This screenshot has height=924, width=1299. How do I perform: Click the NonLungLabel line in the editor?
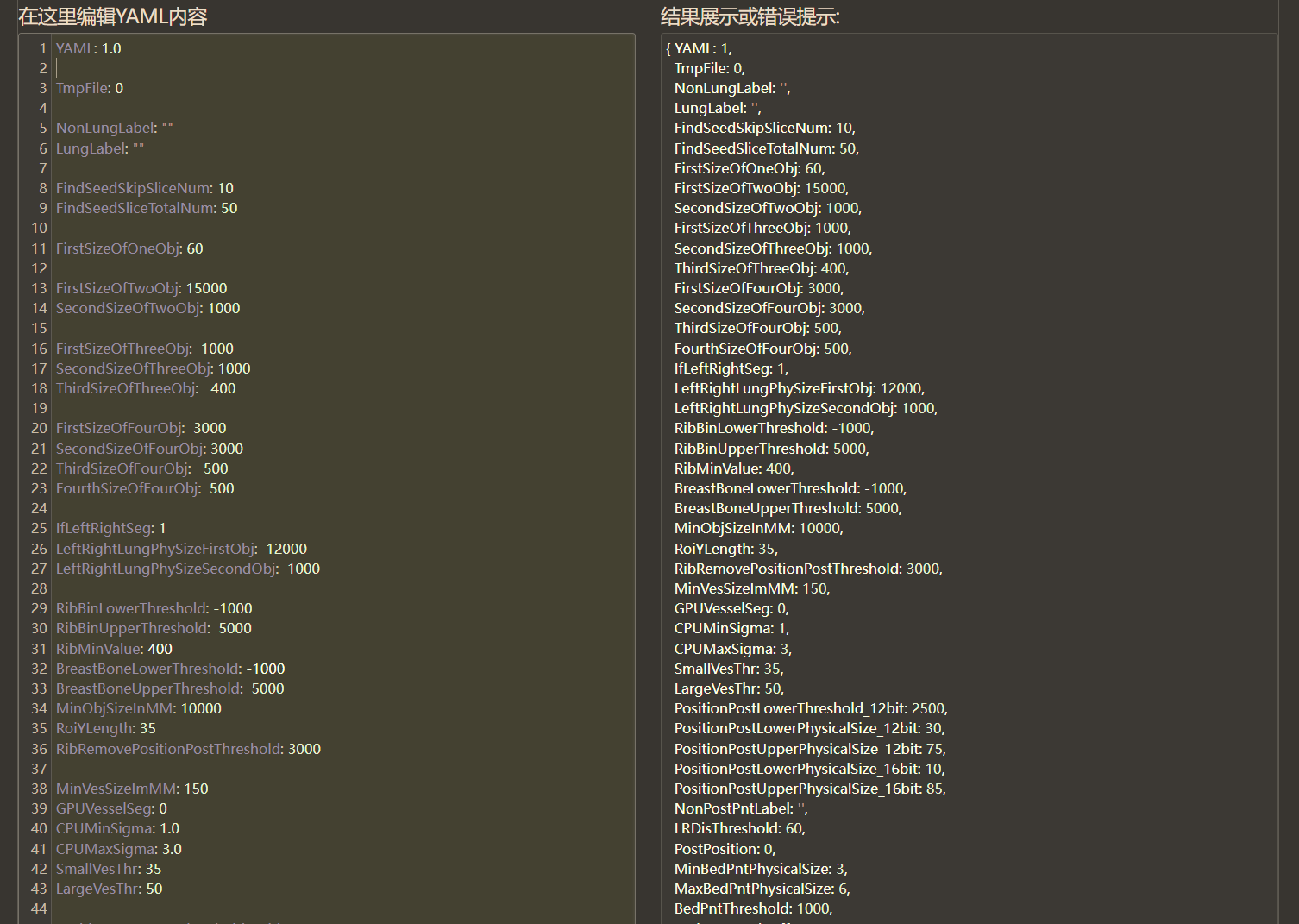(x=114, y=128)
